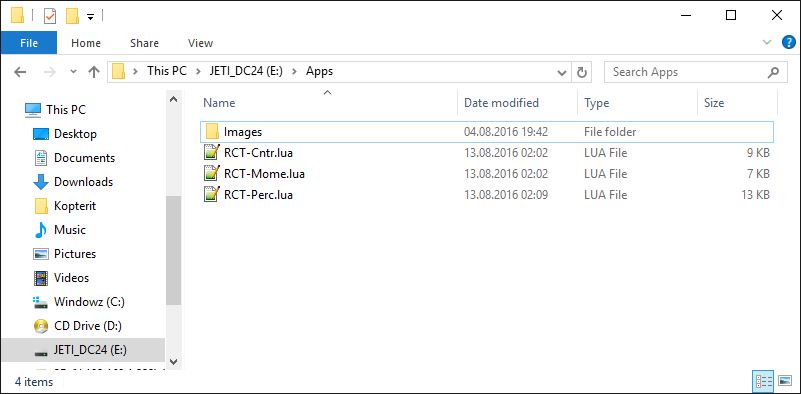Image resolution: width=801 pixels, height=394 pixels.
Task: Click the navigation pane scroll down arrow
Action: tap(173, 361)
